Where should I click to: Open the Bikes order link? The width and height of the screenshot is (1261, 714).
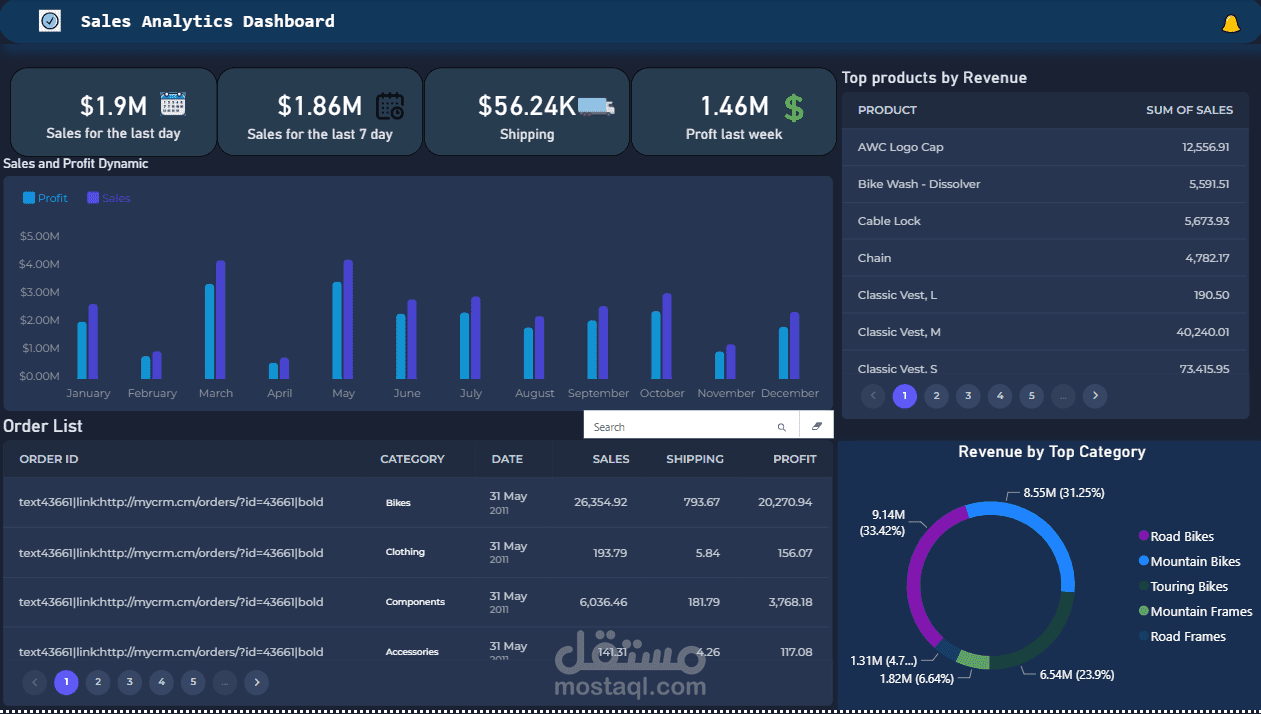click(x=171, y=502)
